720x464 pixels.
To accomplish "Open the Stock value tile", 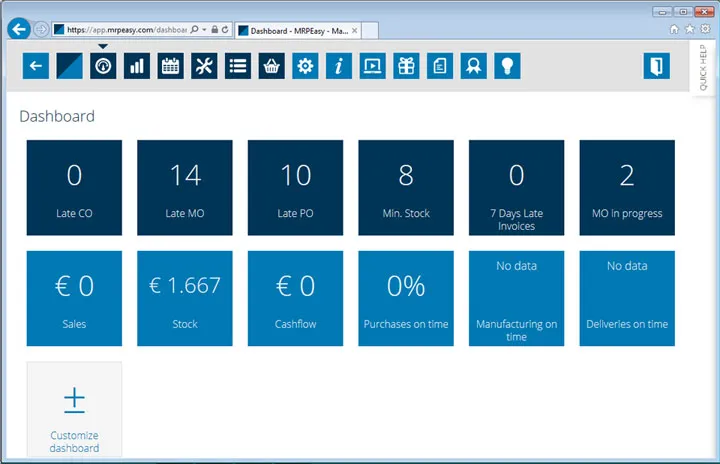I will [185, 298].
